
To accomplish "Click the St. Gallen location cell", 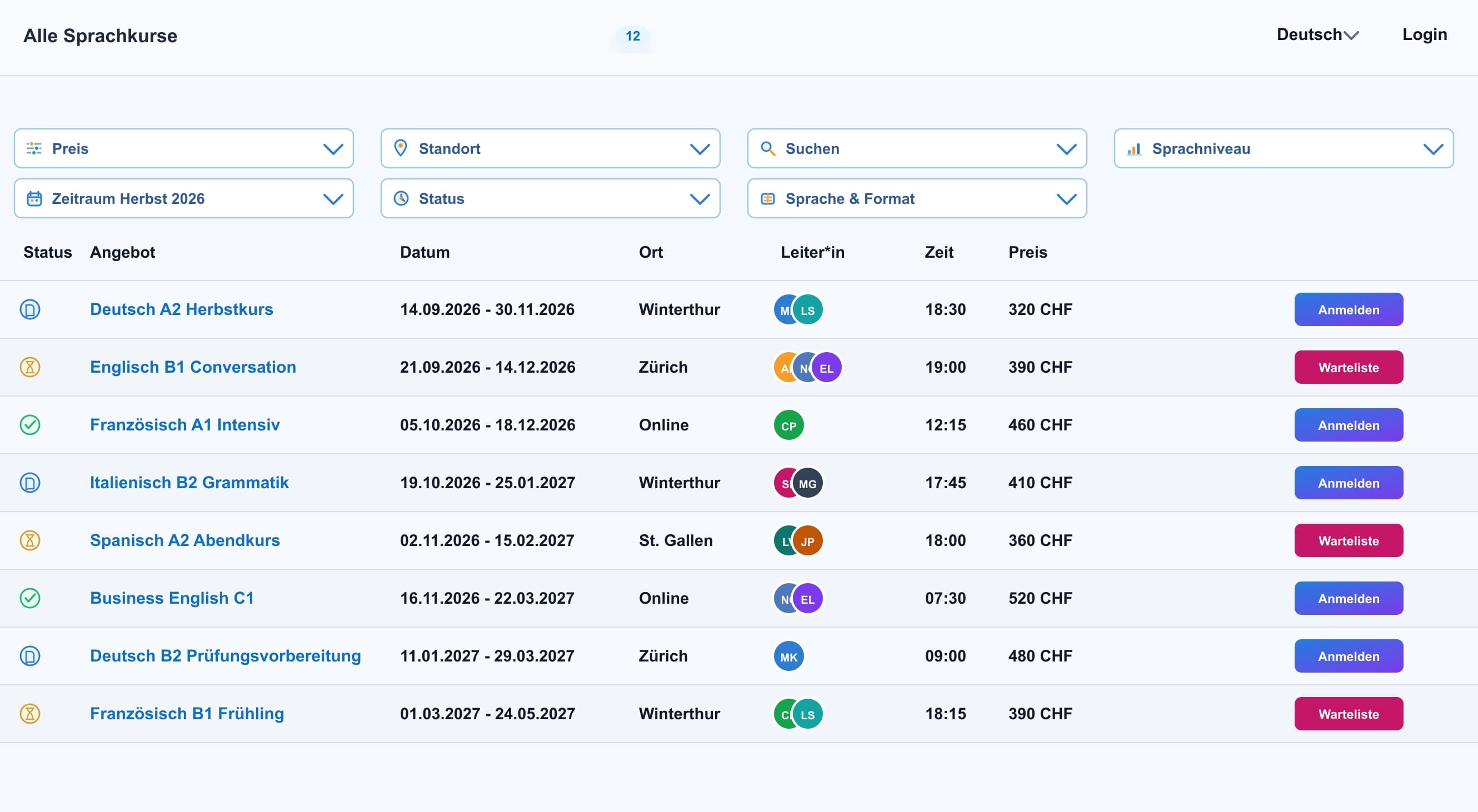I will [676, 541].
